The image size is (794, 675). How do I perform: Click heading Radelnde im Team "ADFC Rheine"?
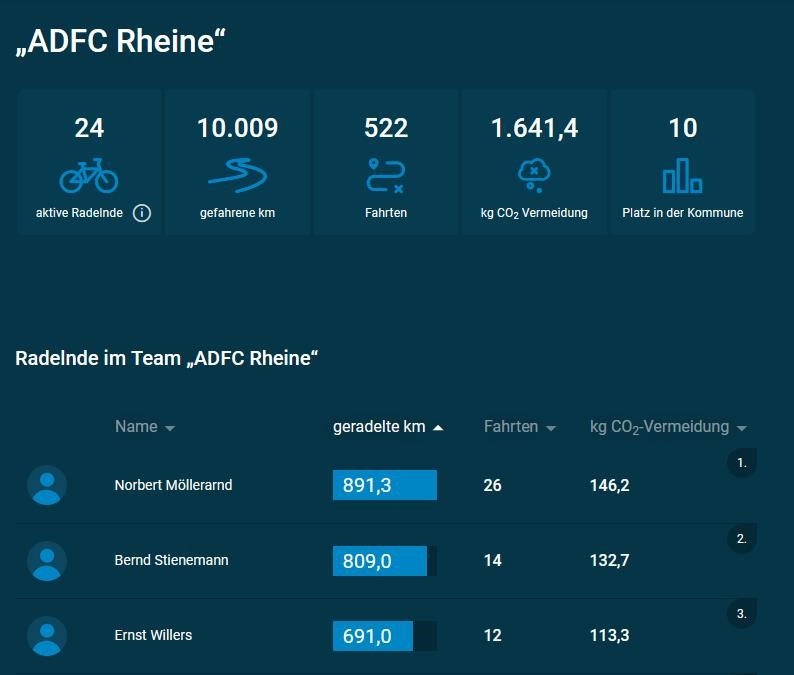[x=167, y=358]
